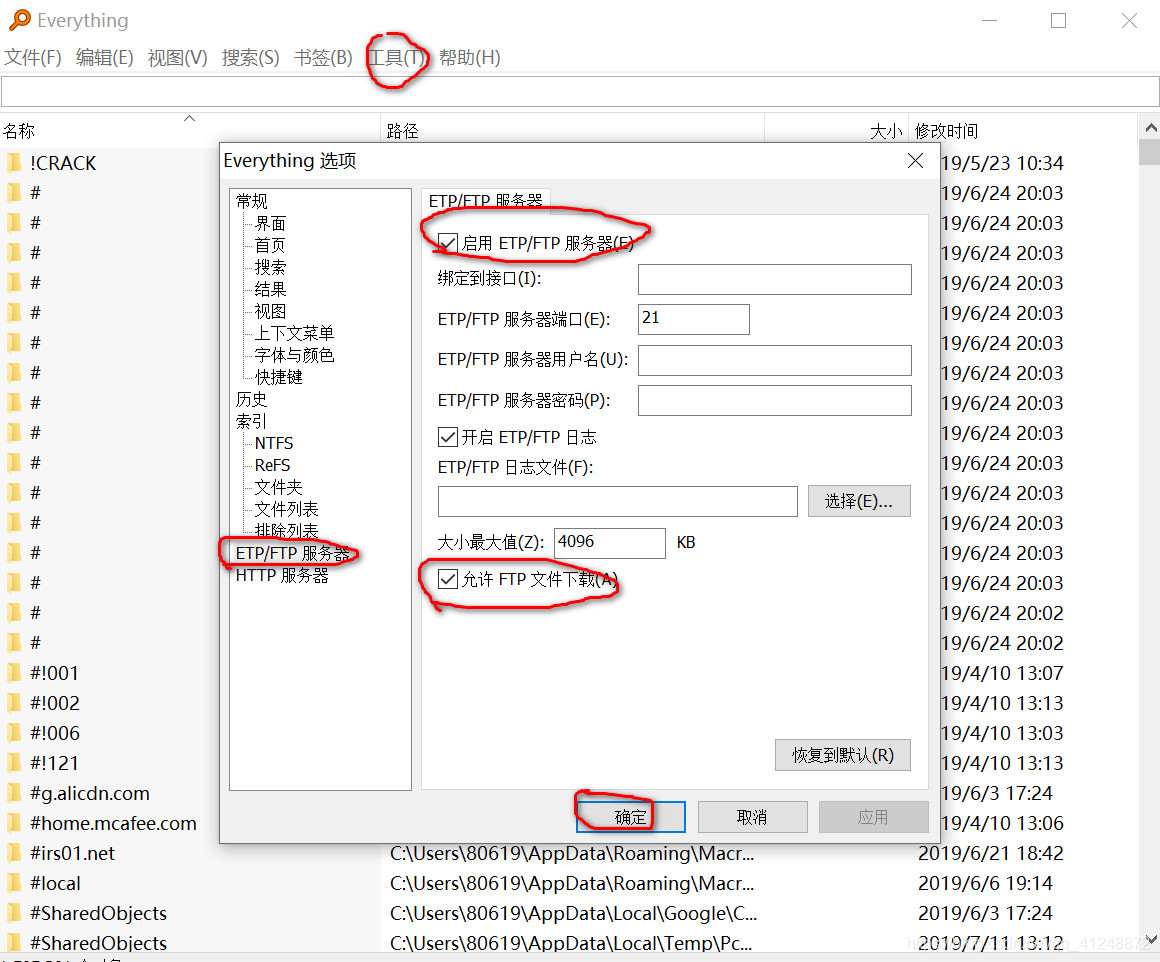1160x962 pixels.
Task: Click the Everything magnifier app icon
Action: (19, 20)
